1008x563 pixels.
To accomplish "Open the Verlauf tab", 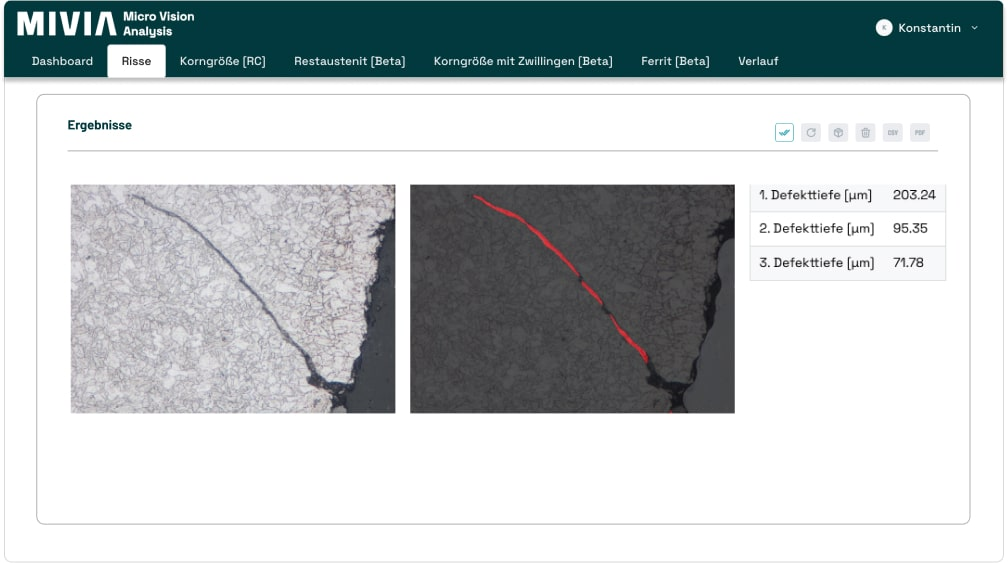I will click(758, 61).
